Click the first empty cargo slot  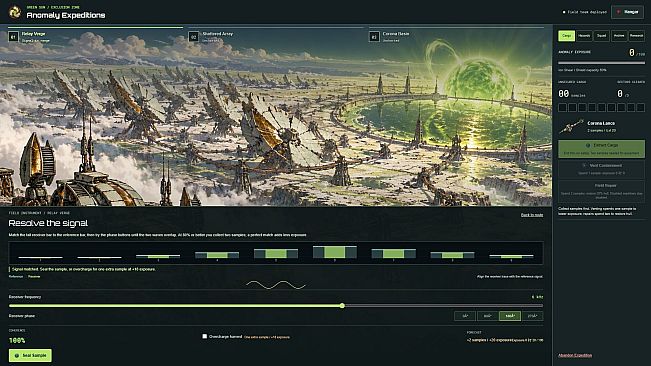(563, 107)
